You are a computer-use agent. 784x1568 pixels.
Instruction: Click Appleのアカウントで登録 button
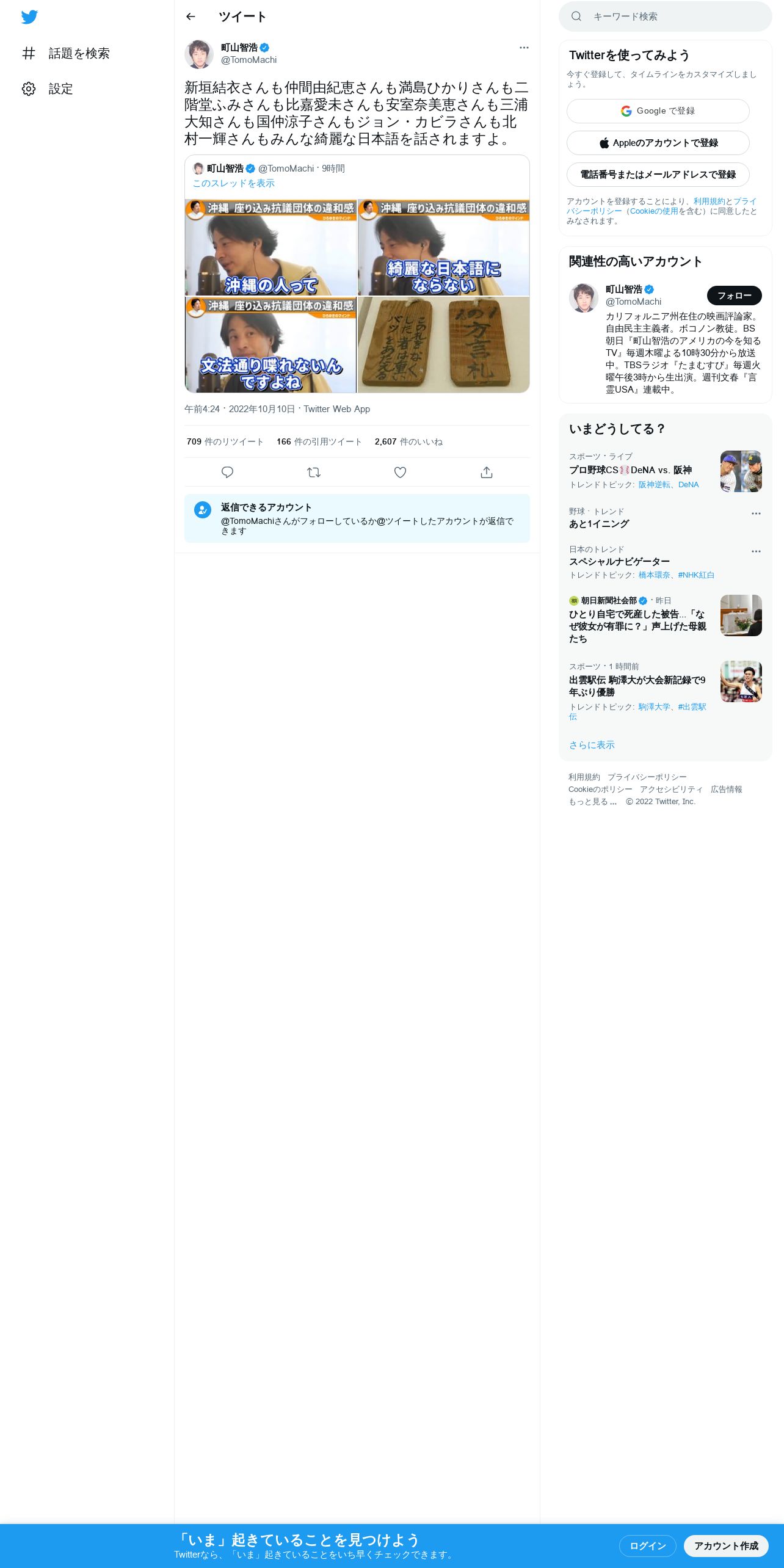(x=658, y=143)
